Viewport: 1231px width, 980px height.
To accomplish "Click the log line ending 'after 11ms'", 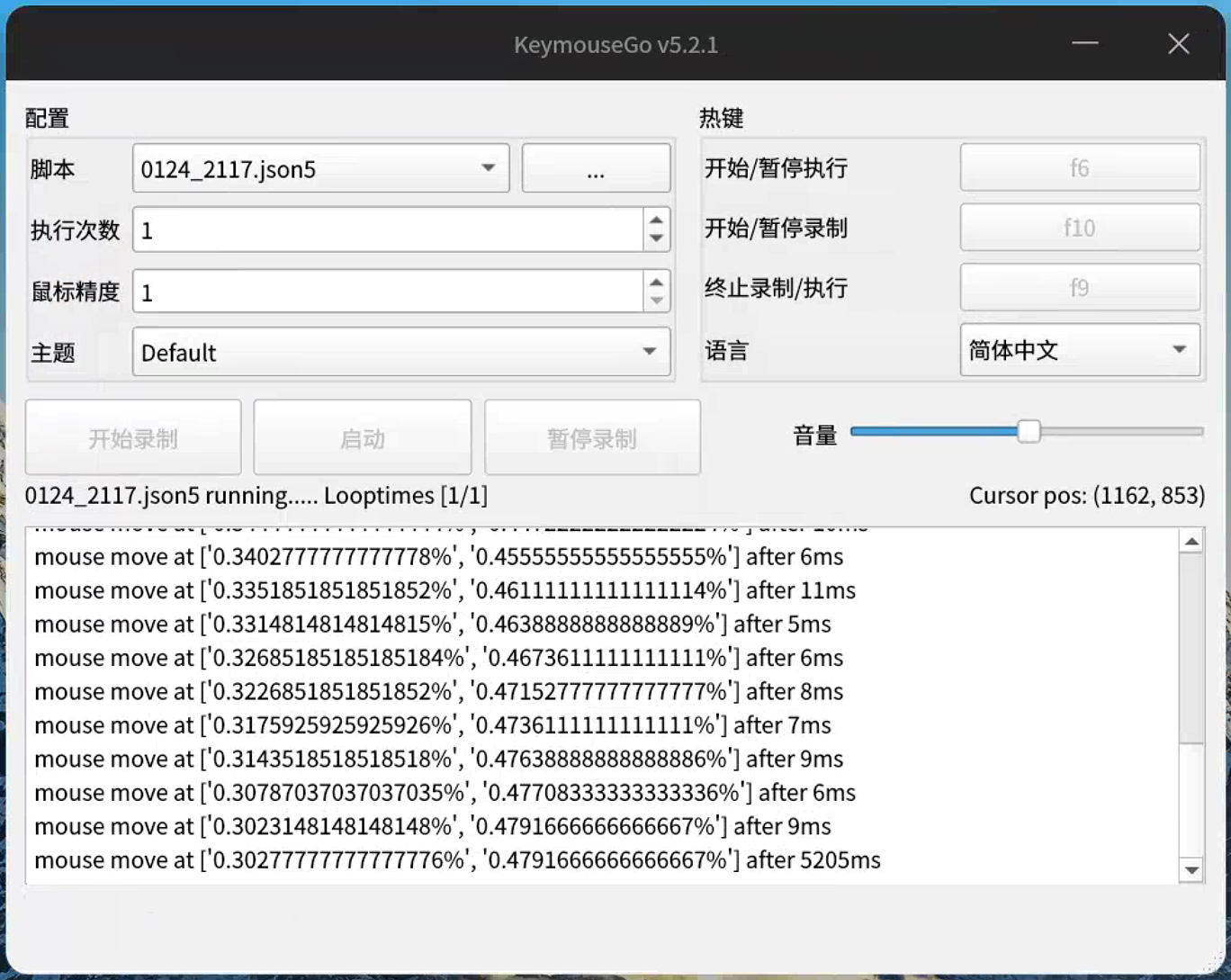I will [x=445, y=590].
